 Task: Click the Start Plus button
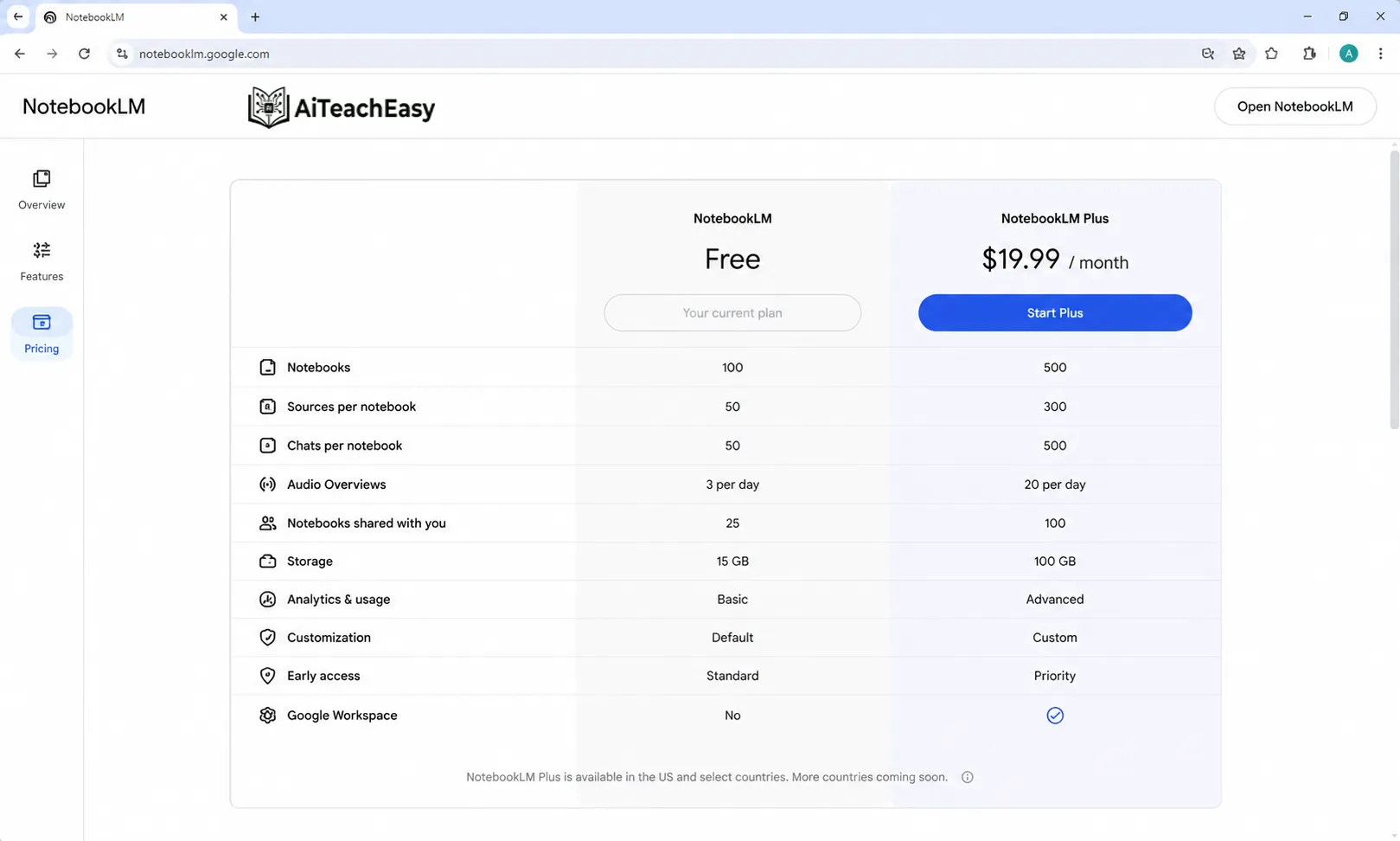[x=1055, y=313]
